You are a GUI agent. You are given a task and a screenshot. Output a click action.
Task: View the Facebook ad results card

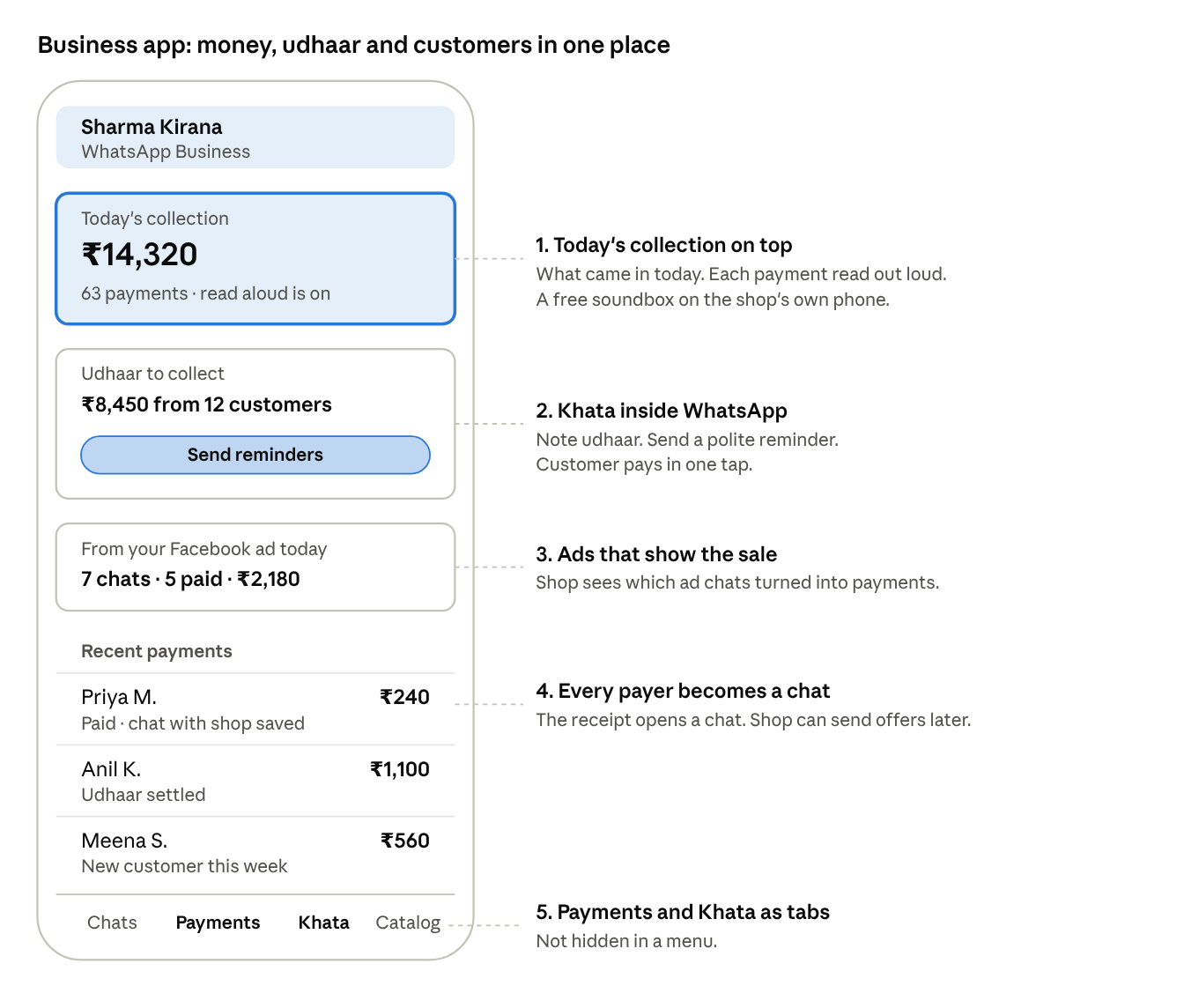pyautogui.click(x=255, y=567)
